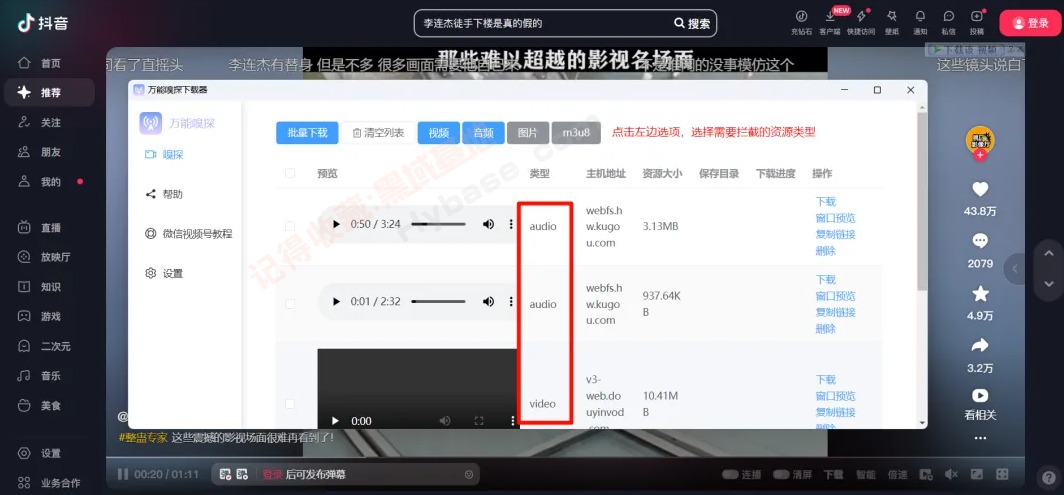The width and height of the screenshot is (1064, 495).
Task: Open 微信视频号教程 in sidebar
Action: [x=189, y=234]
